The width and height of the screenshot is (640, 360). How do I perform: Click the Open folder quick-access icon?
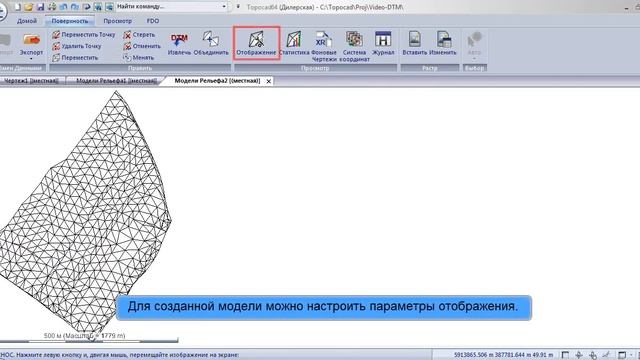point(29,7)
